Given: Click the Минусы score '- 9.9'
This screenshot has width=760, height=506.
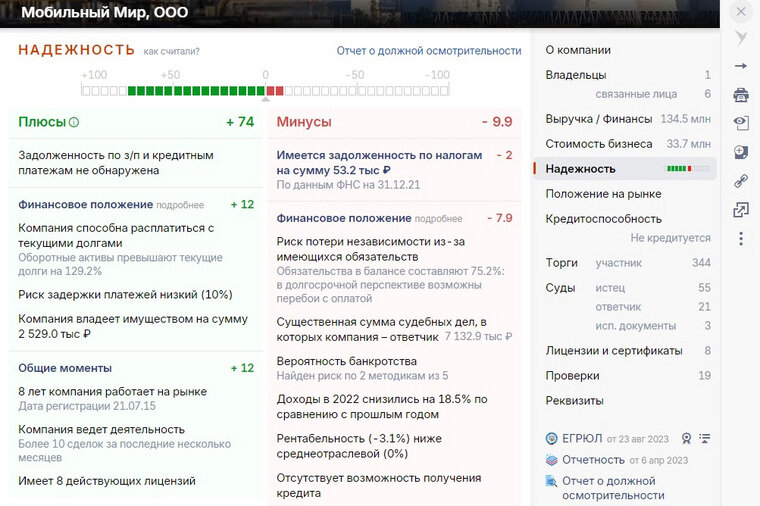Looking at the screenshot, I should [497, 122].
